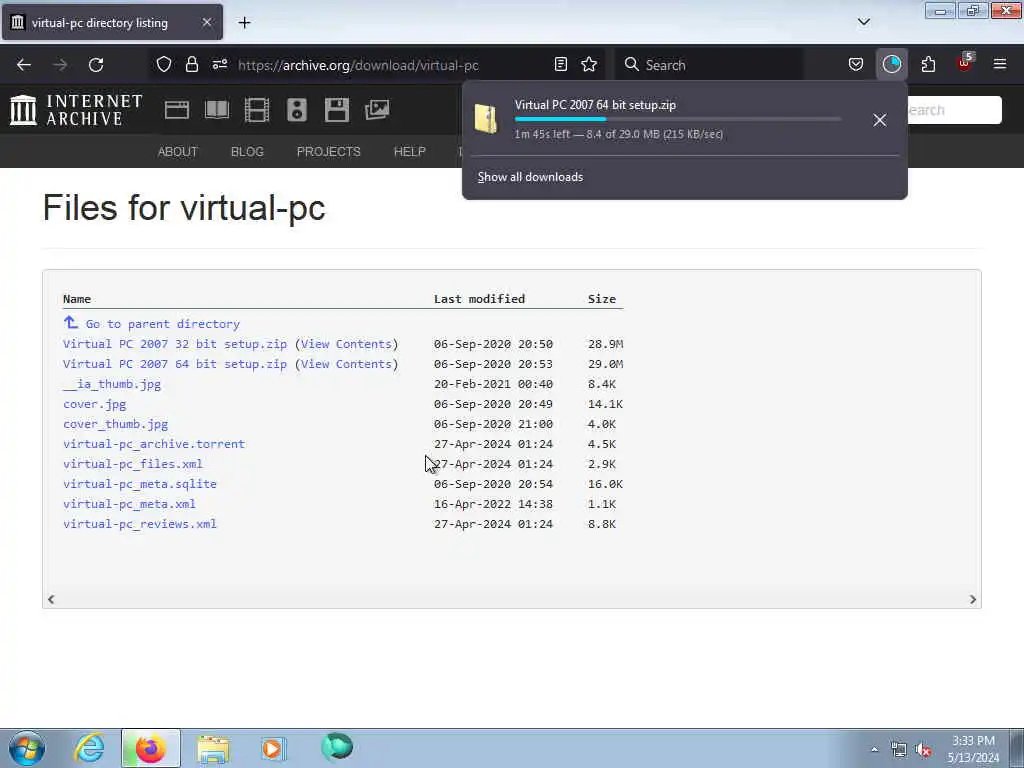Download virtual-pc_archive.torrent
The height and width of the screenshot is (768, 1024).
coord(154,444)
